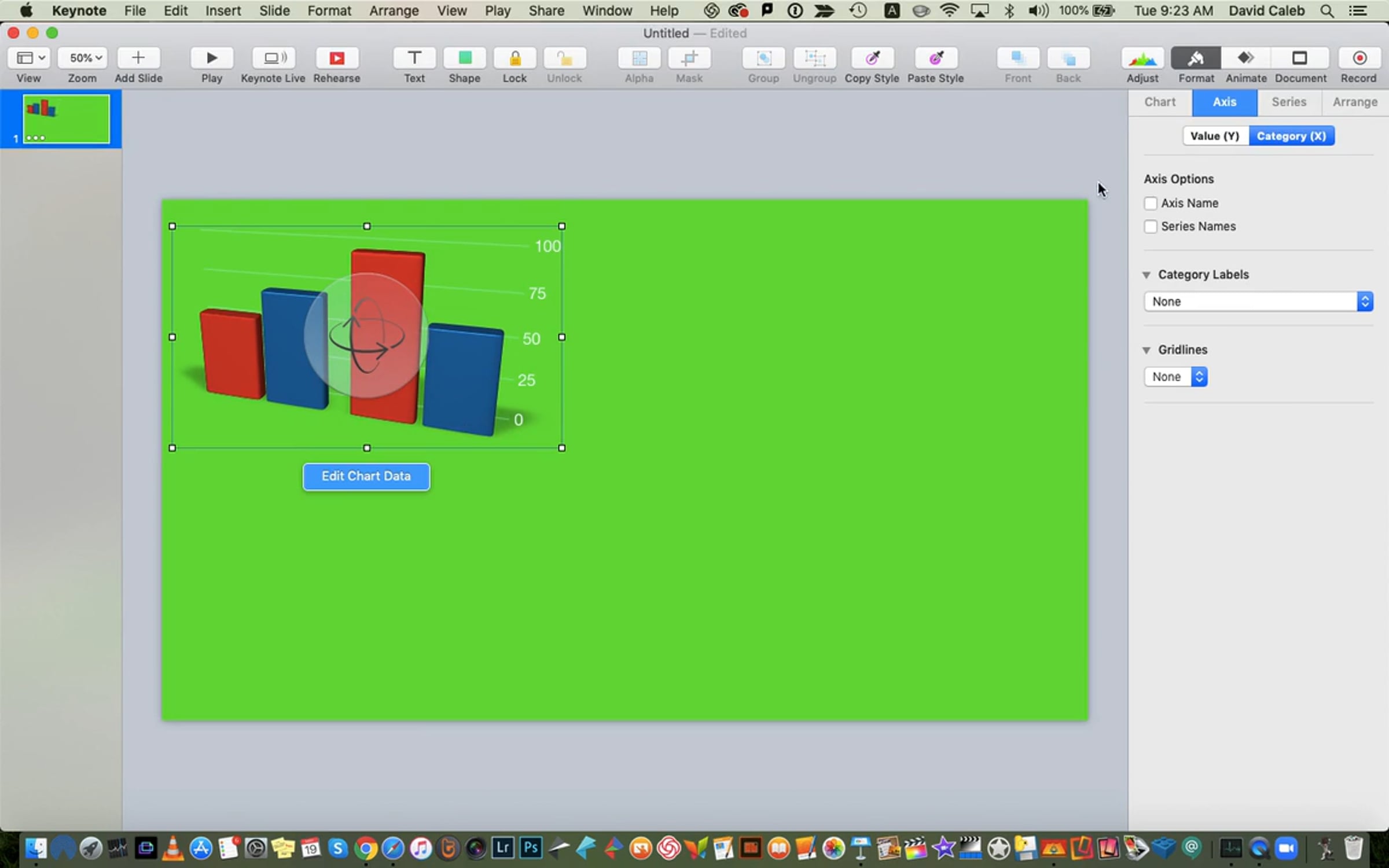Click the Copy Style icon
The width and height of the screenshot is (1389, 868).
click(872, 58)
